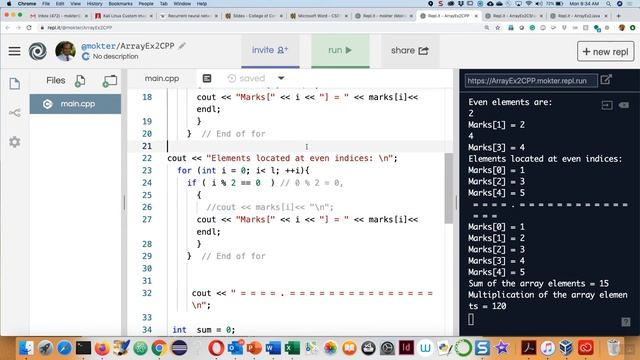
Task: Open Files sidebar icon
Action: (15, 84)
